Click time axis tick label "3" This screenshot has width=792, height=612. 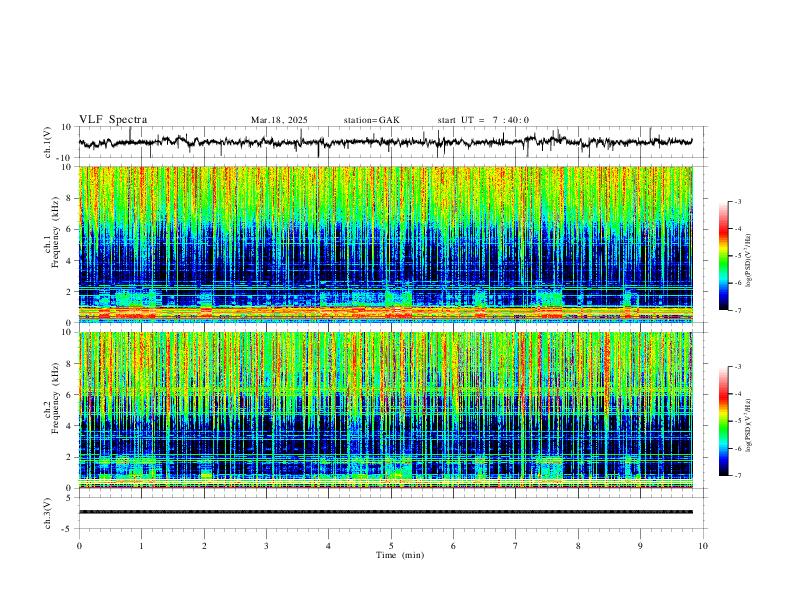(x=266, y=546)
